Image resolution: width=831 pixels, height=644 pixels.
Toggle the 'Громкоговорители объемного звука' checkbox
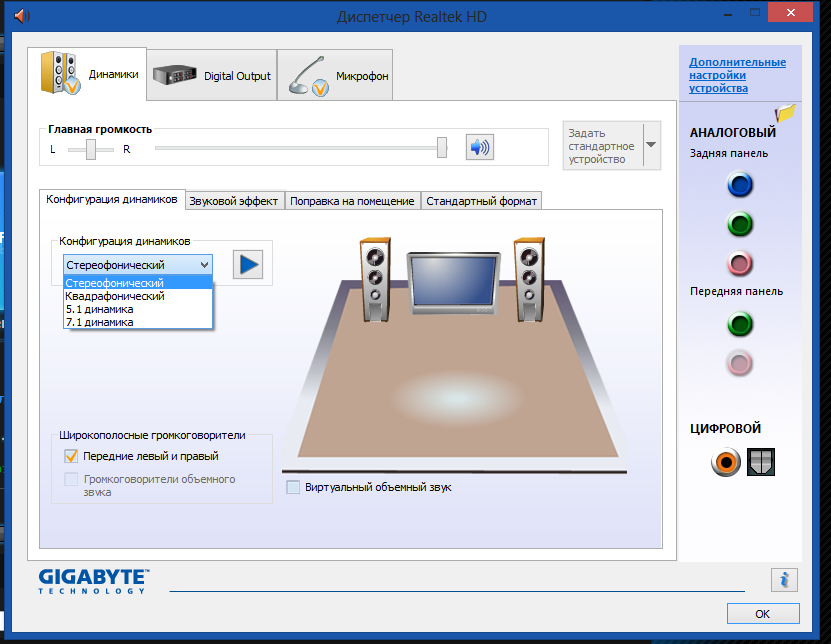pyautogui.click(x=70, y=479)
